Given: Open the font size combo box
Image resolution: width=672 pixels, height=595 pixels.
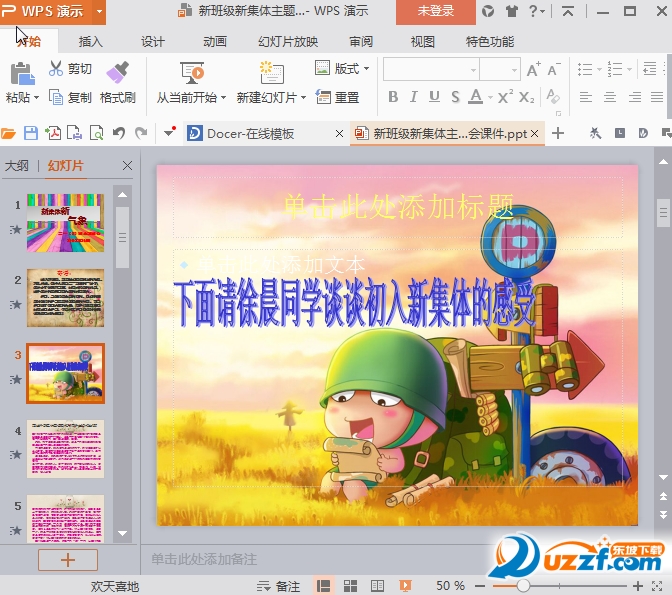Looking at the screenshot, I should pyautogui.click(x=500, y=69).
